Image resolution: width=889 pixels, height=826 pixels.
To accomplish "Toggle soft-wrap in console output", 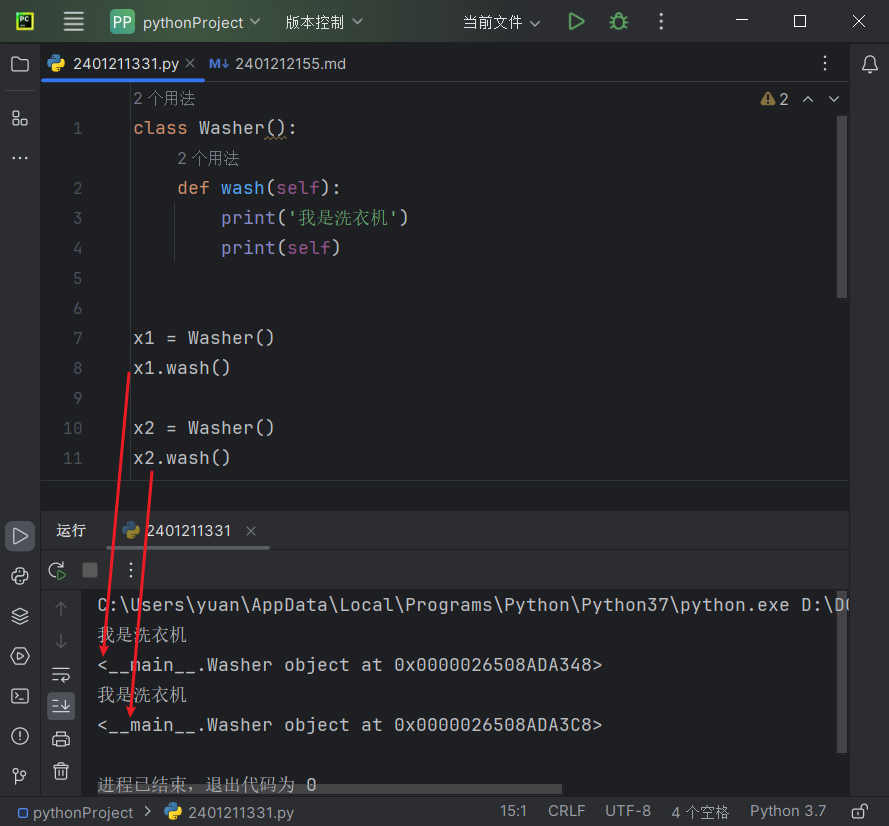I will [61, 675].
